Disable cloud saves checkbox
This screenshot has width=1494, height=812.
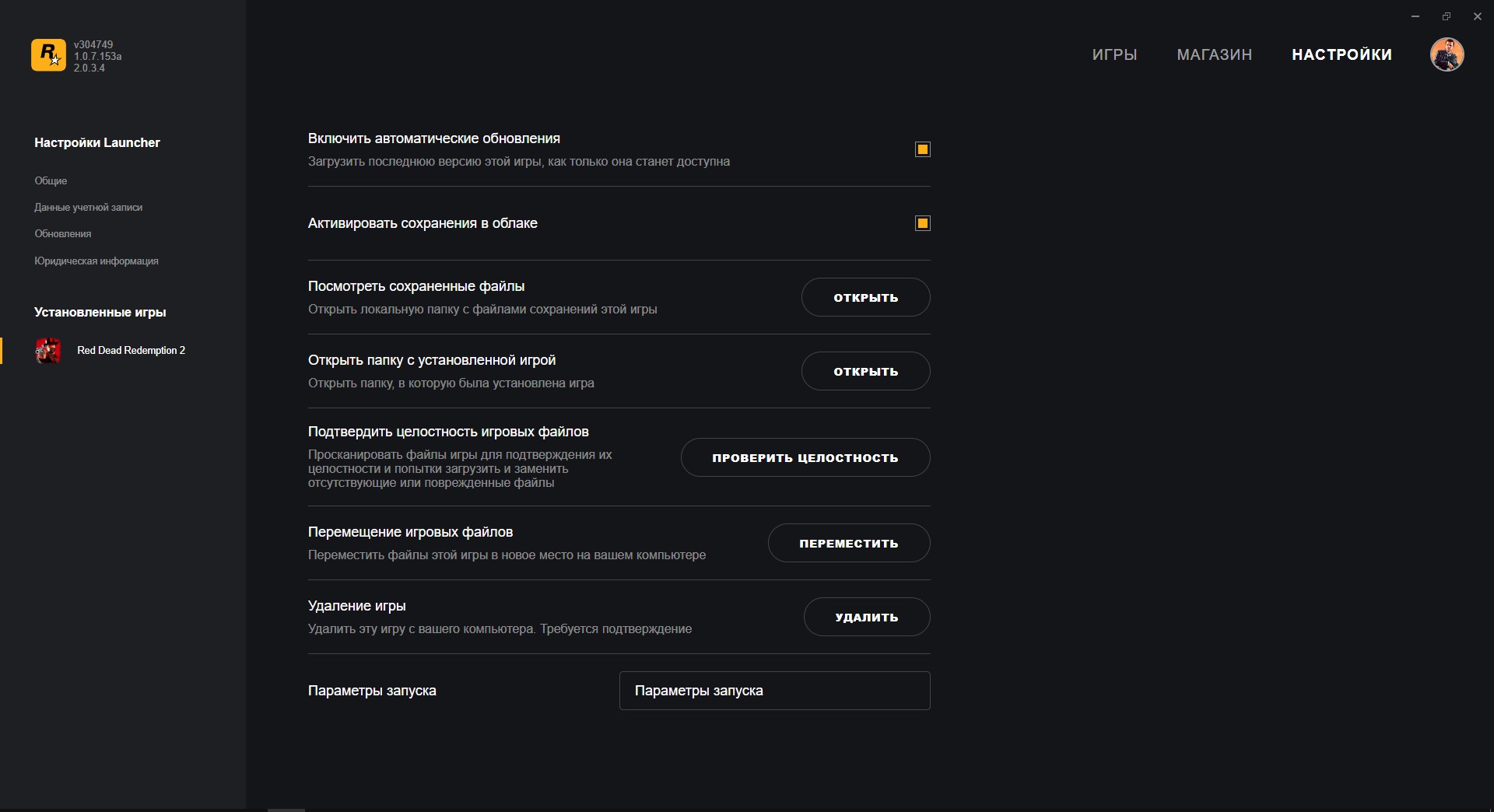tap(923, 223)
